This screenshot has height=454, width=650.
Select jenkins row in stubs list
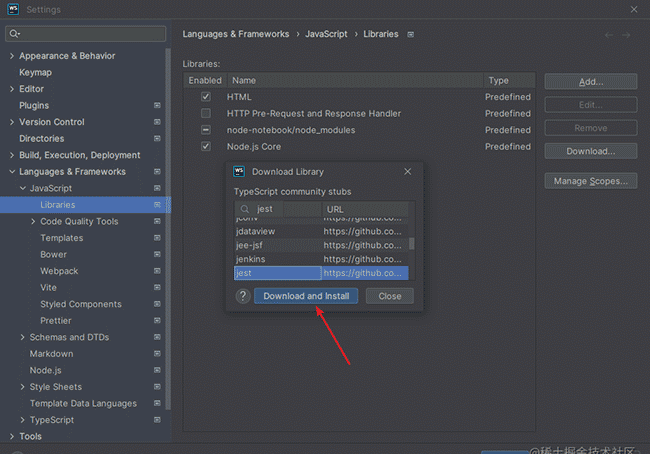click(x=321, y=259)
